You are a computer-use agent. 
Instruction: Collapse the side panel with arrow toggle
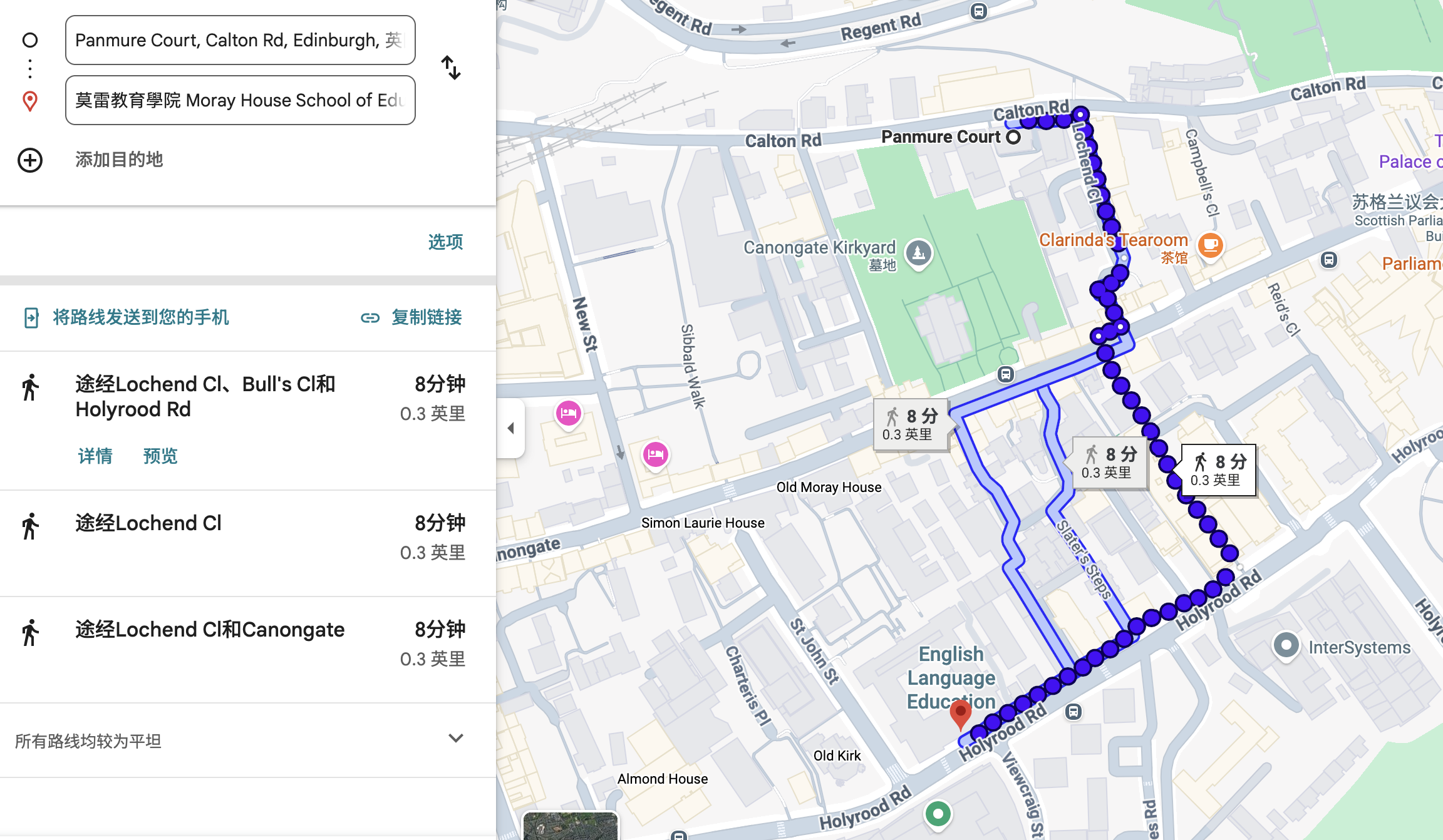[x=510, y=428]
